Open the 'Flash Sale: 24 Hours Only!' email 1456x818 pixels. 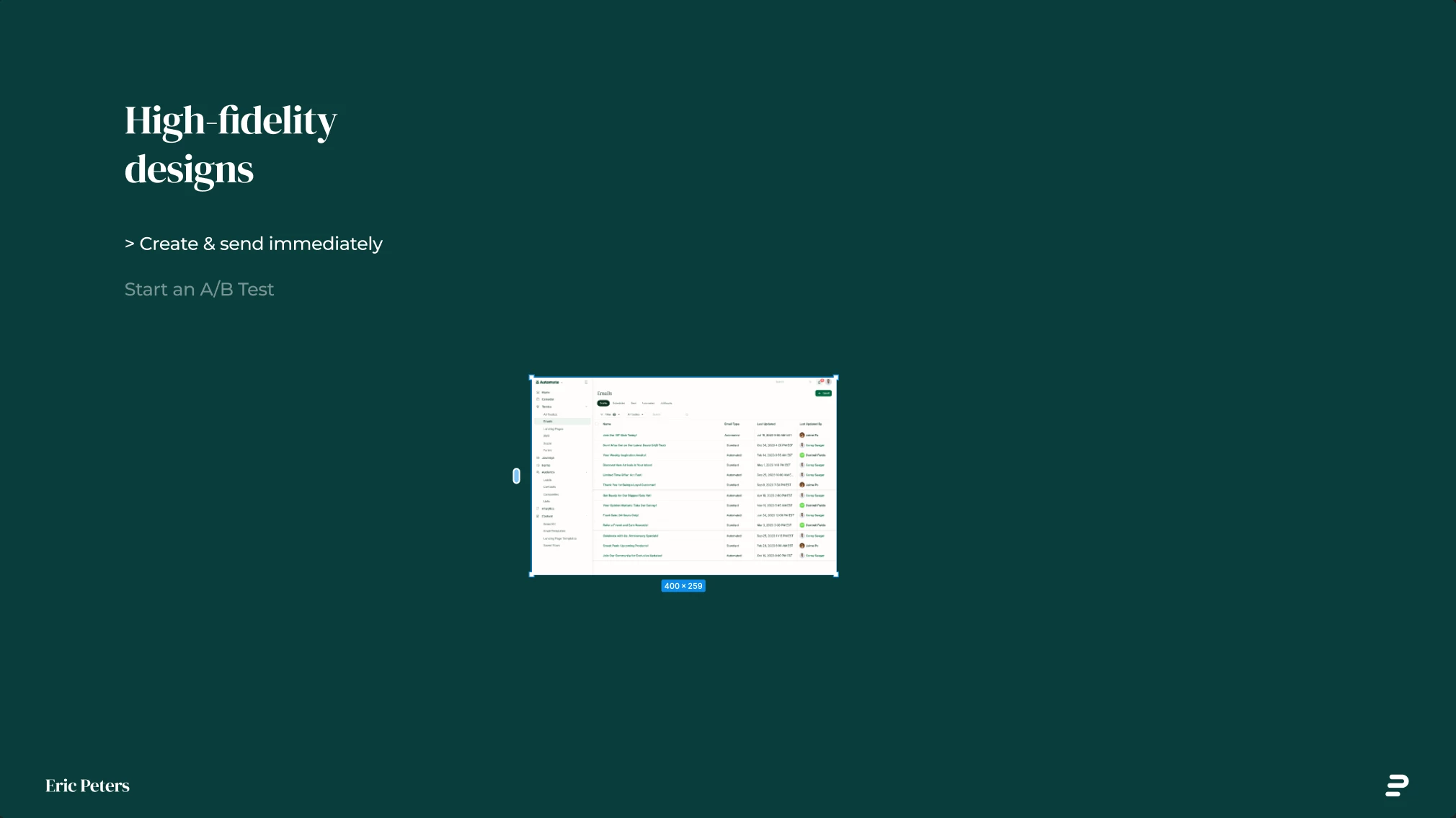621,515
